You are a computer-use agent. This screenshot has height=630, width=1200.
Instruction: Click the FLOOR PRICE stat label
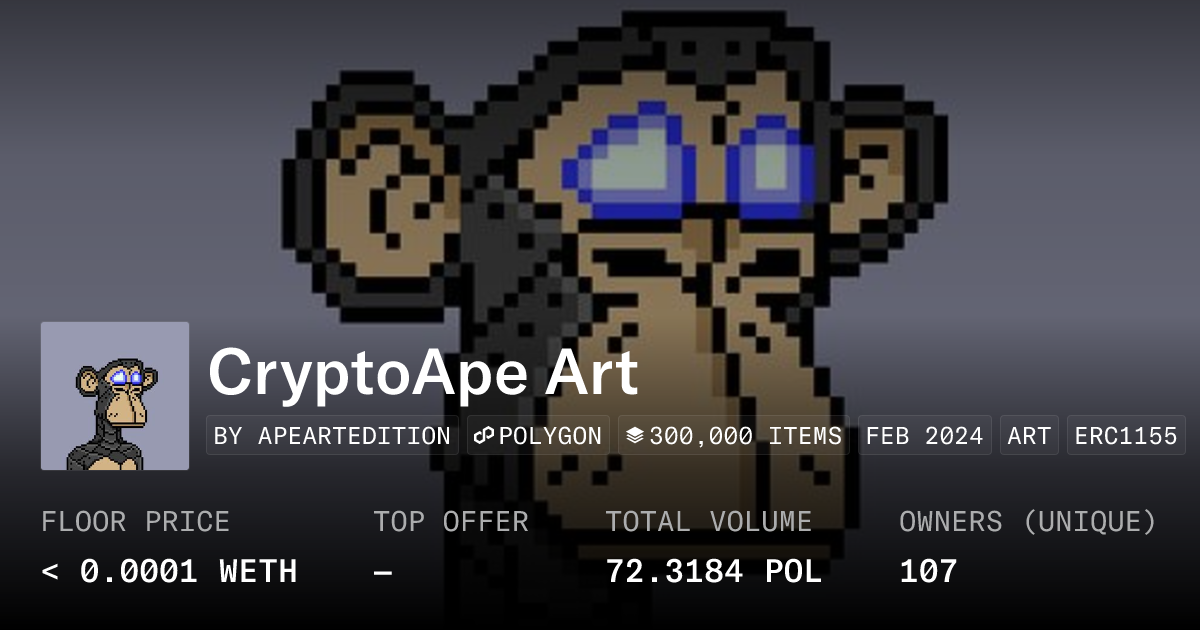coord(135,522)
